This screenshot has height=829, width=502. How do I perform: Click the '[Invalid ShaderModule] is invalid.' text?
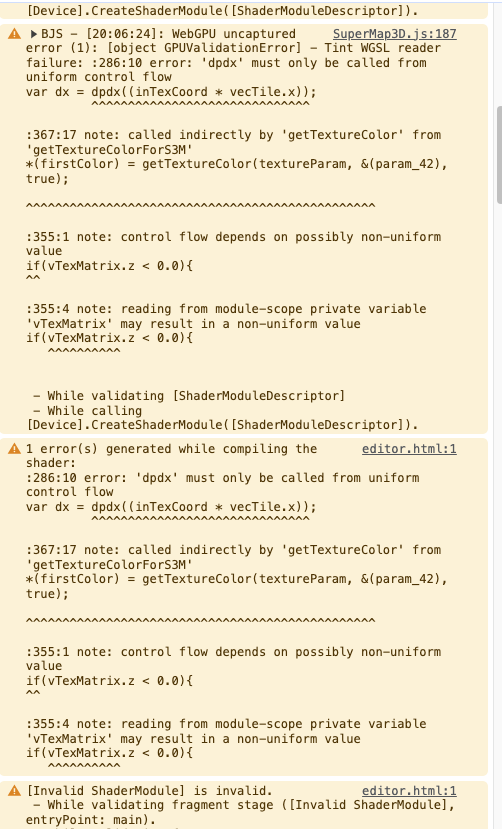point(149,791)
